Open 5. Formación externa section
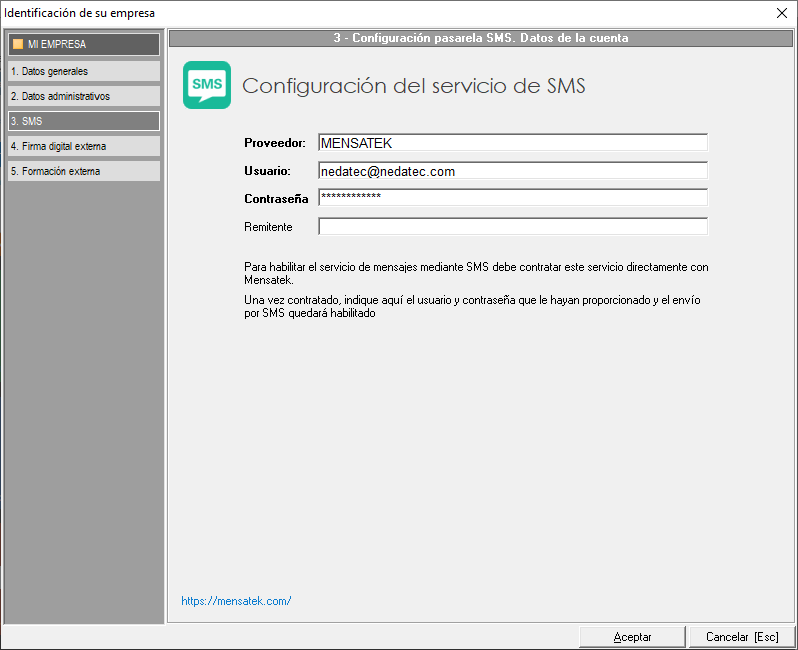This screenshot has width=798, height=650. (82, 171)
